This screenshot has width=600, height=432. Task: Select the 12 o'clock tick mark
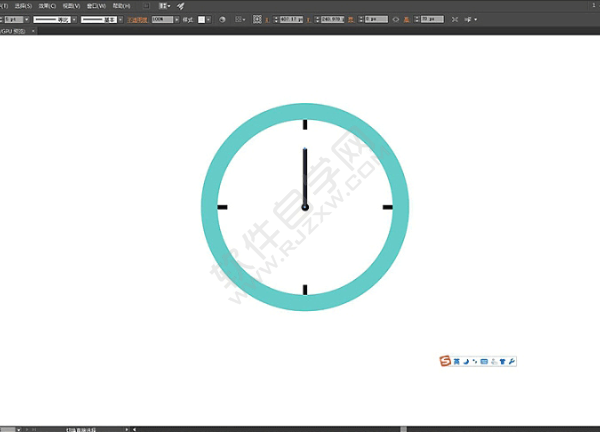[x=305, y=124]
